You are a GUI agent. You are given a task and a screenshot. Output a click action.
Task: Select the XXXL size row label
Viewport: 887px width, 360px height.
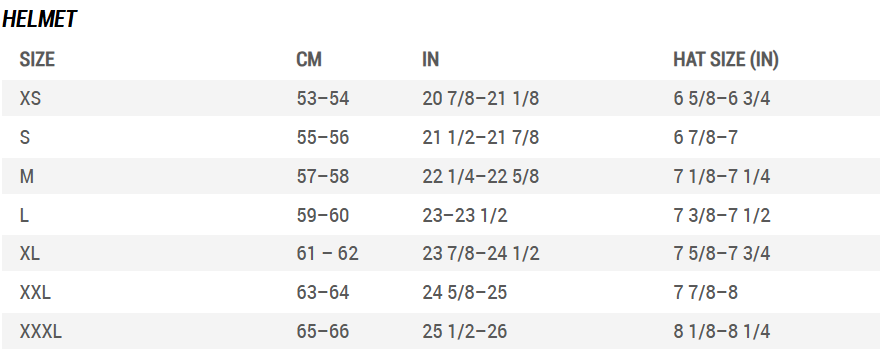point(41,331)
